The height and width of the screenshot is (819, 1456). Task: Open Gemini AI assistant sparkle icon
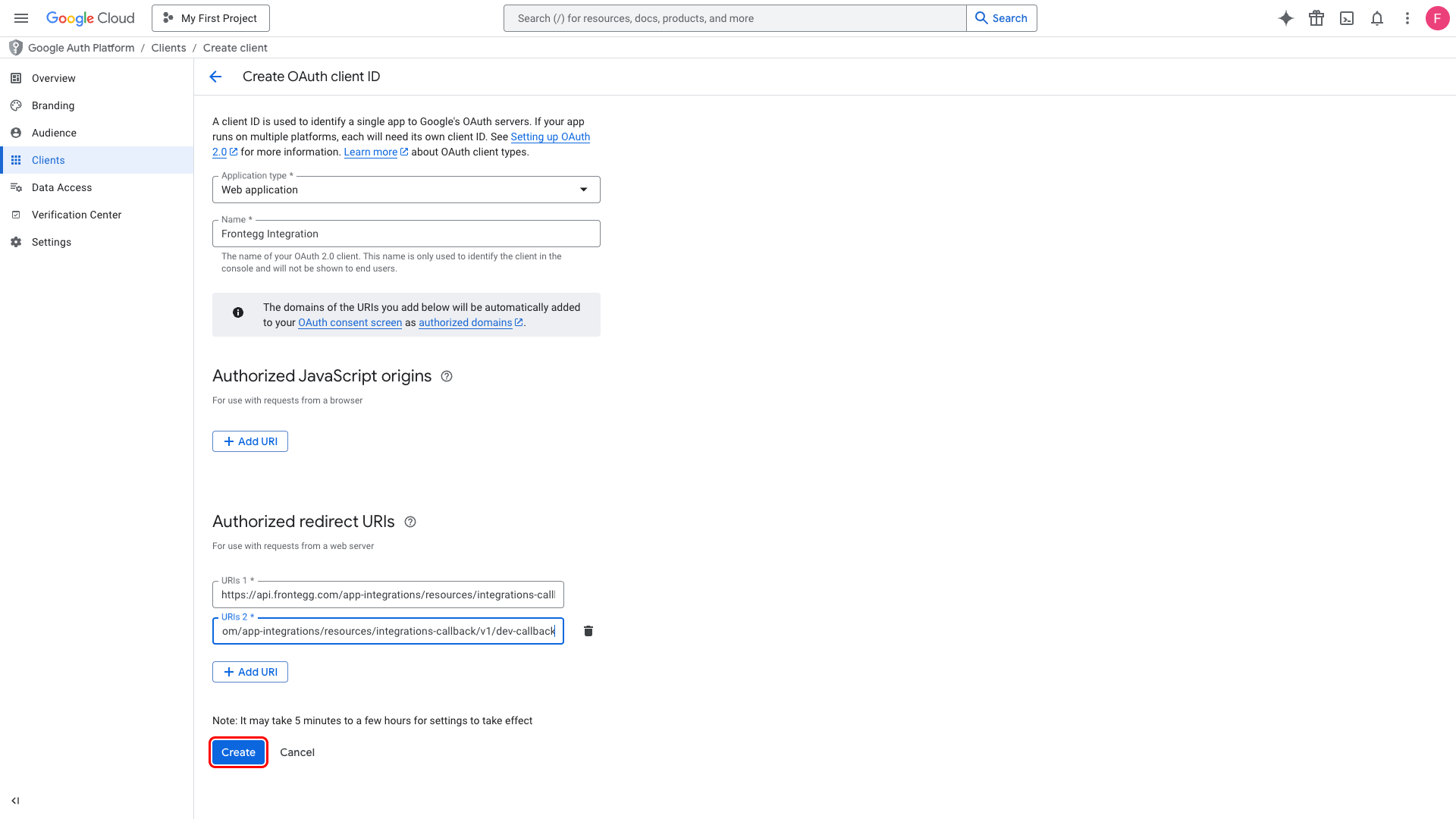(1286, 18)
